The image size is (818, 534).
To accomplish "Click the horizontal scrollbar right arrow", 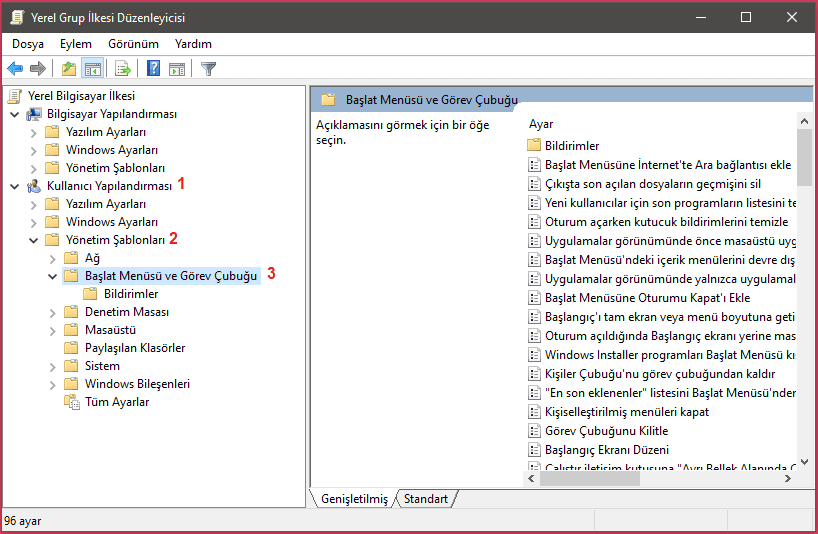I will 788,479.
